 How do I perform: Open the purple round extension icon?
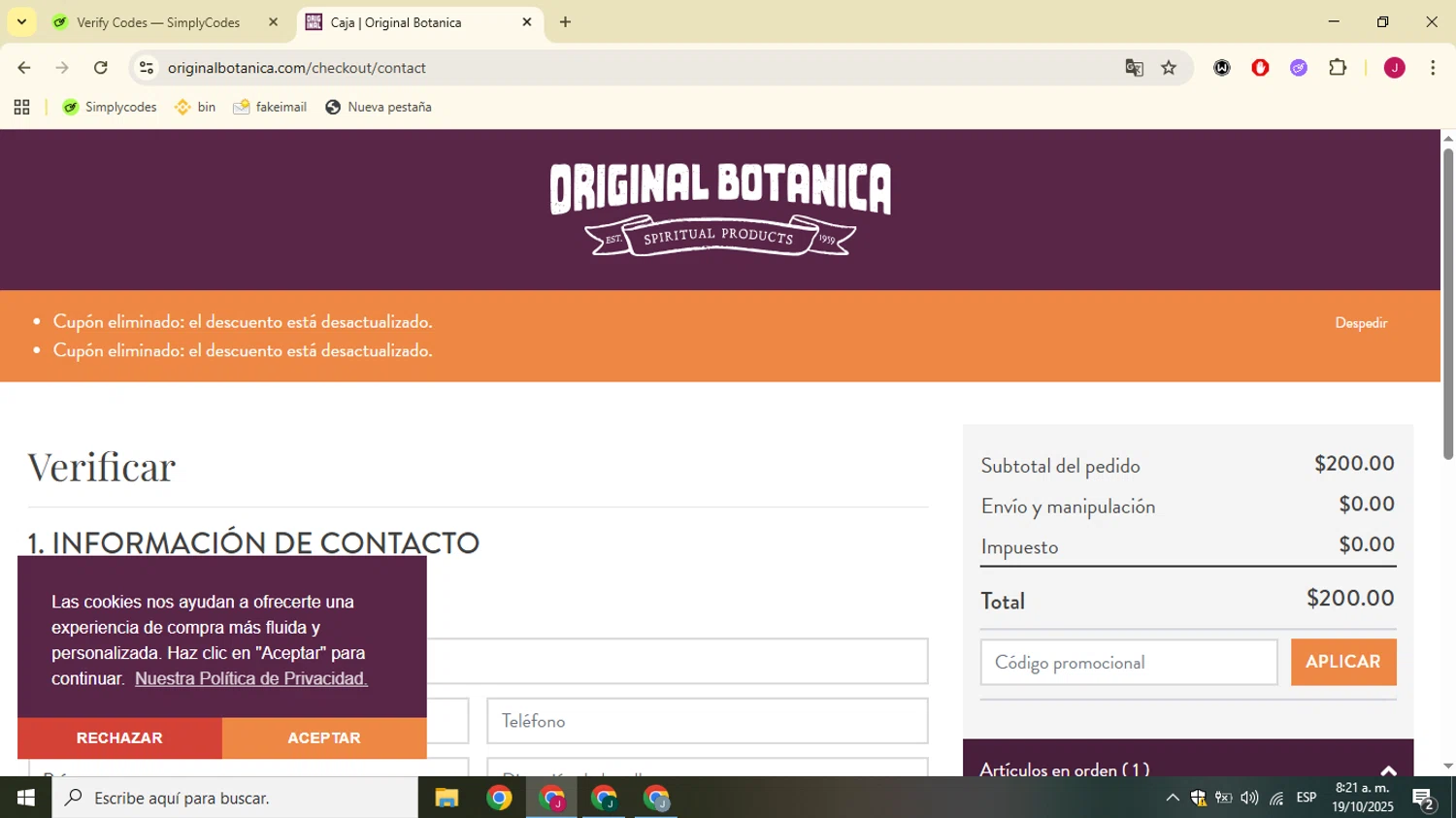1299,68
